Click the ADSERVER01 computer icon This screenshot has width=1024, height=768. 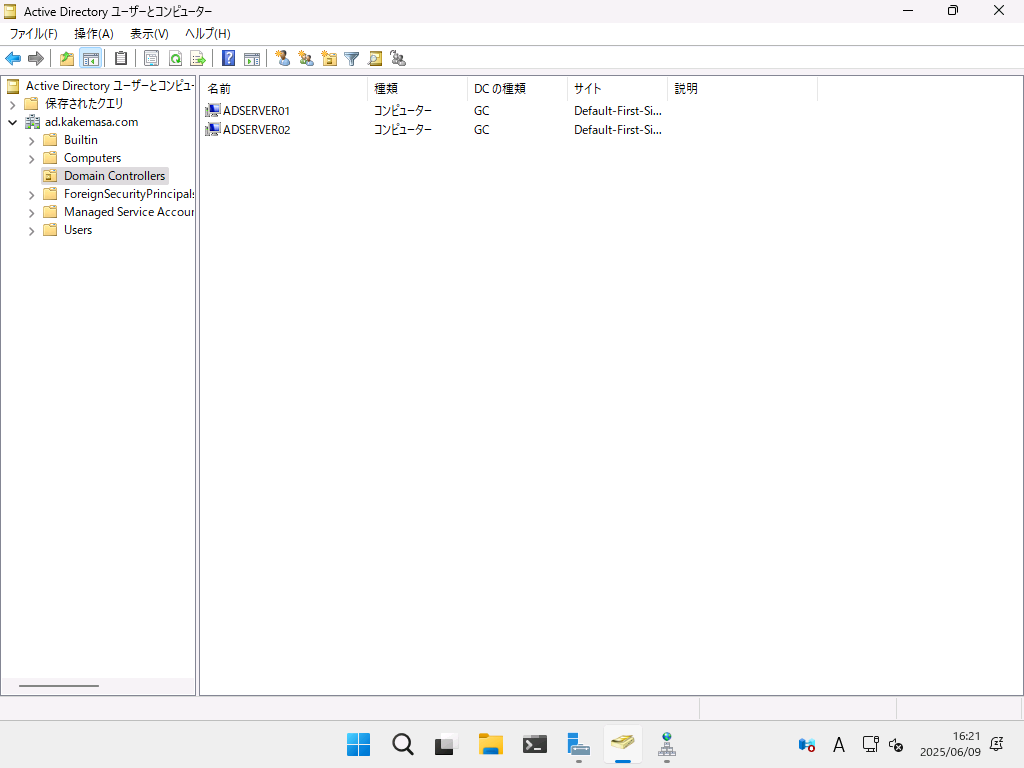point(212,110)
